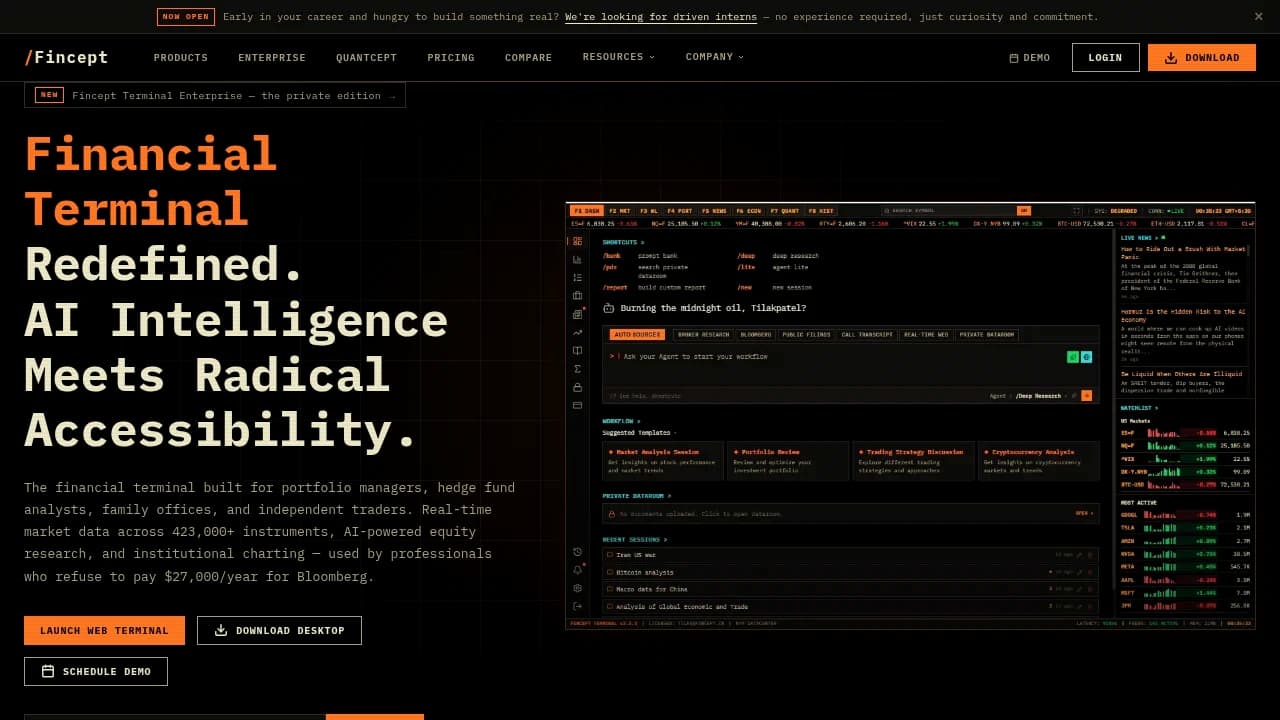The height and width of the screenshot is (720, 1280).
Task: Click the list icon in terminal sidebar
Action: 577,277
